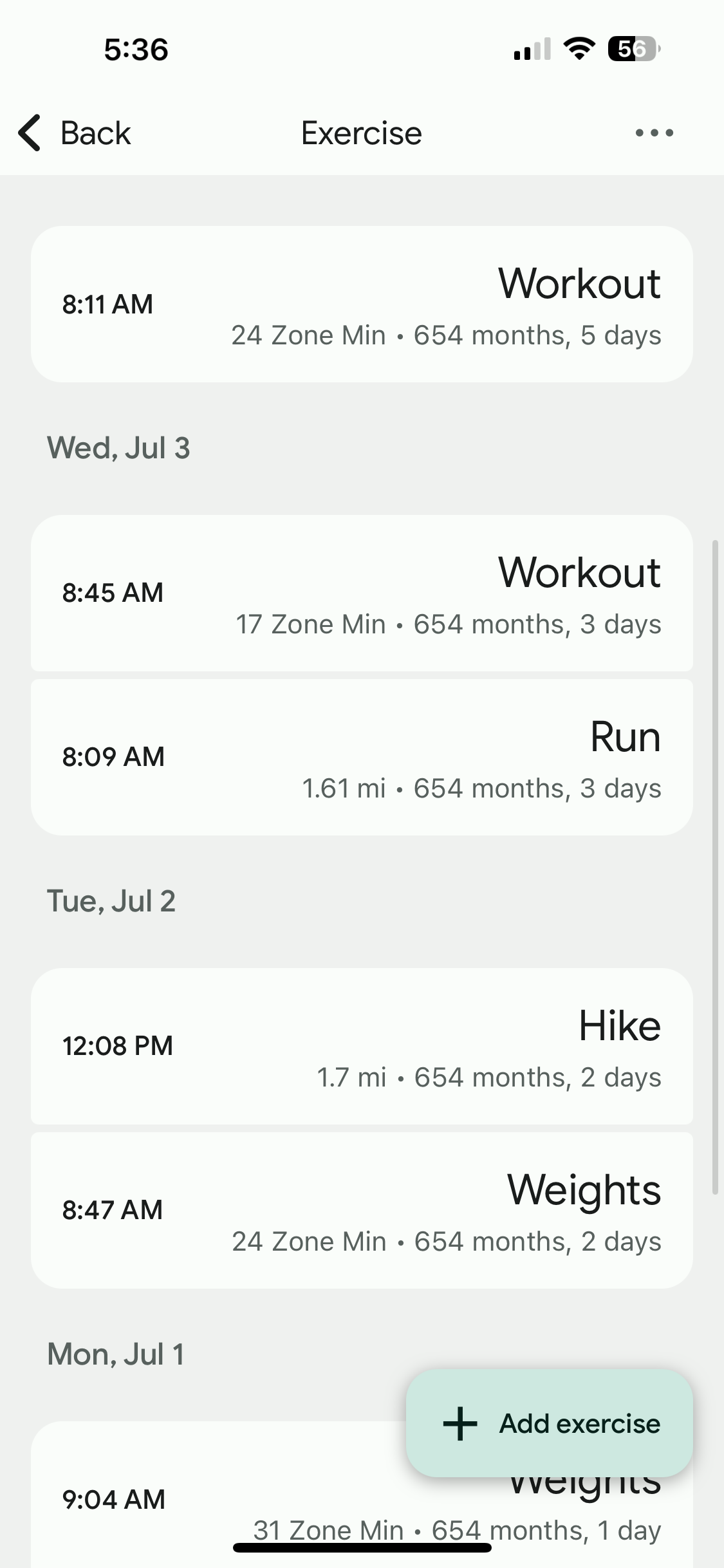Viewport: 724px width, 1568px height.
Task: Tap the Exercise page title
Action: (362, 133)
